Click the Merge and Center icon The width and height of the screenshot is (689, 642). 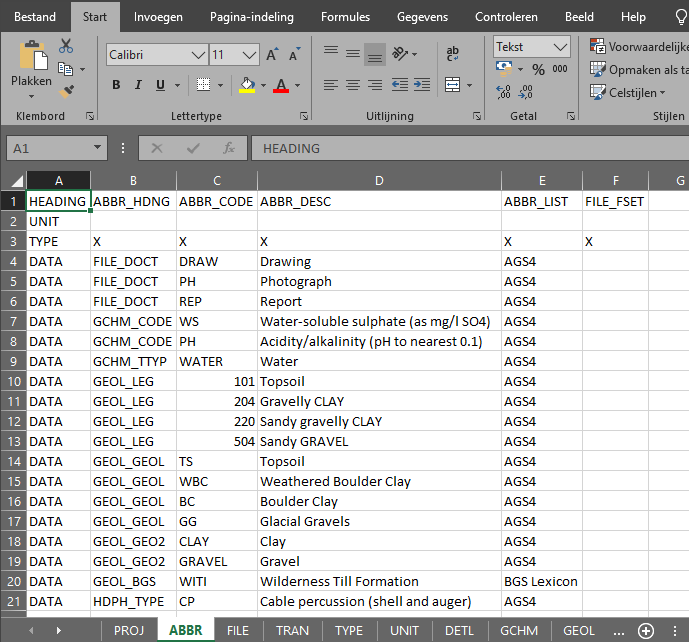(453, 84)
